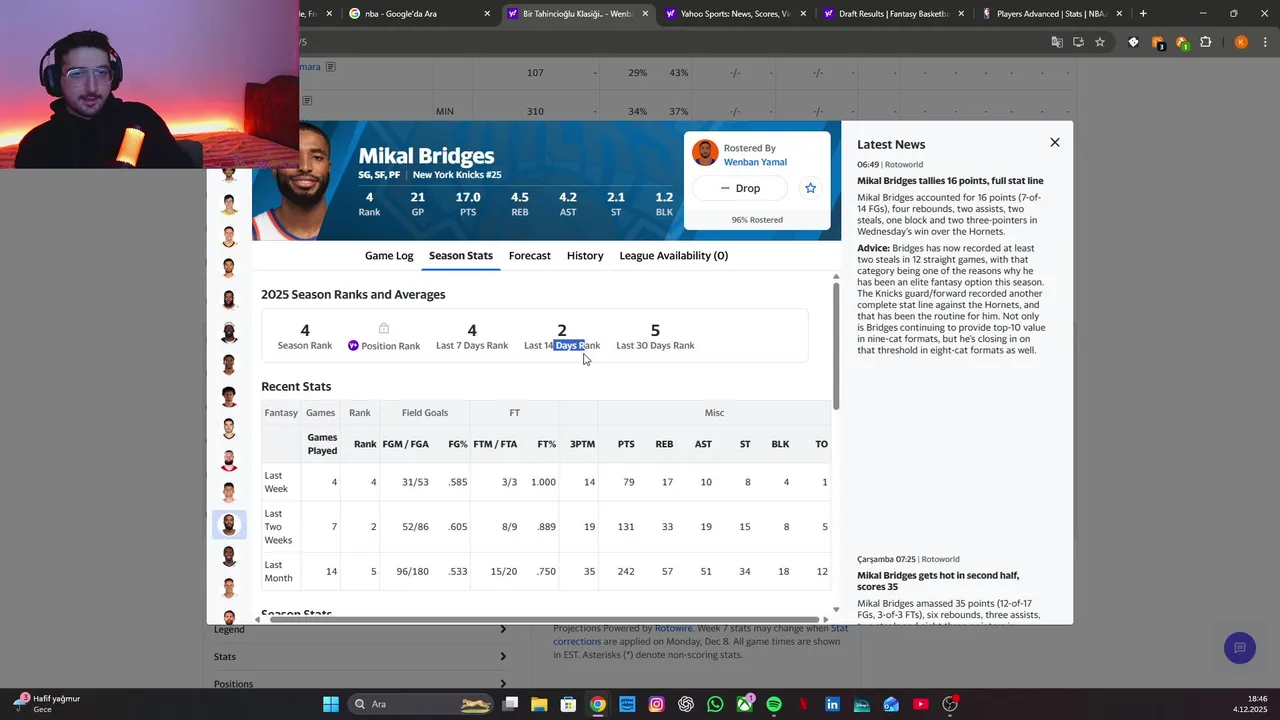The height and width of the screenshot is (720, 1280).
Task: Open YouTube from taskbar
Action: pyautogui.click(x=921, y=704)
